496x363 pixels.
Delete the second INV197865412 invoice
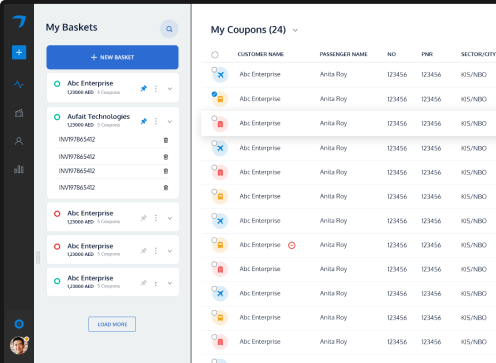[166, 157]
